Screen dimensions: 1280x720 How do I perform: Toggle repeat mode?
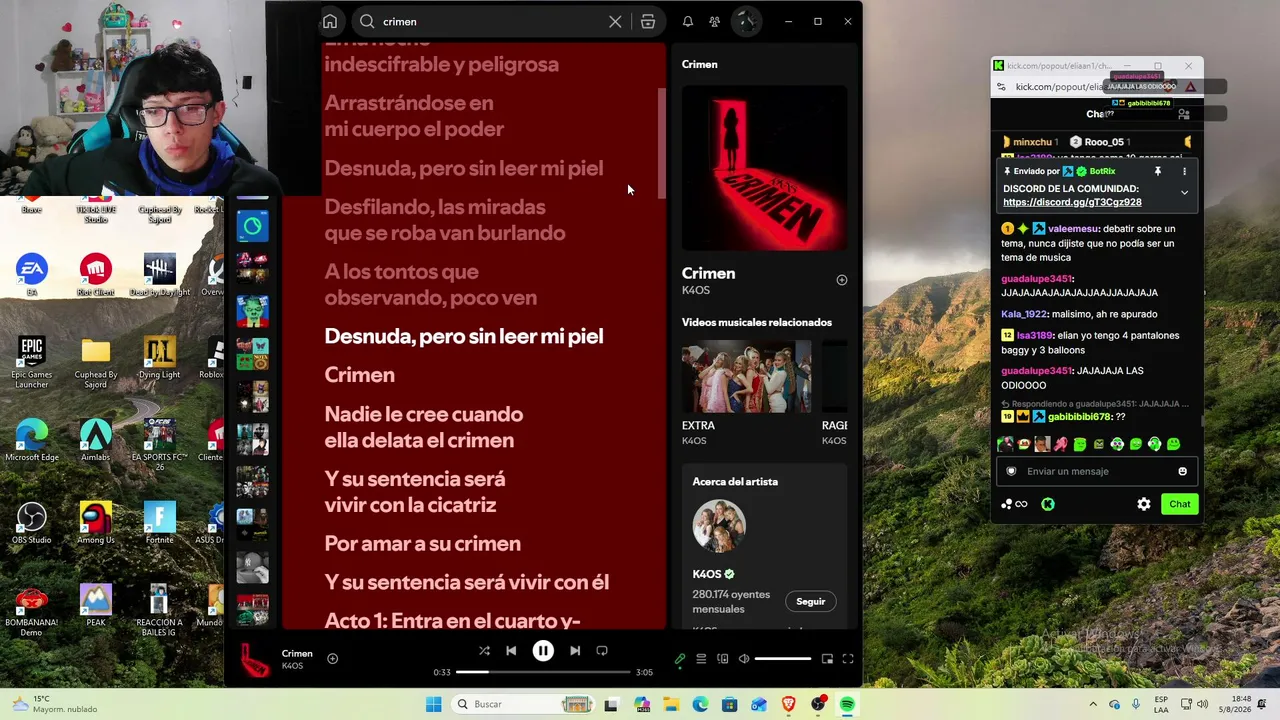(602, 651)
